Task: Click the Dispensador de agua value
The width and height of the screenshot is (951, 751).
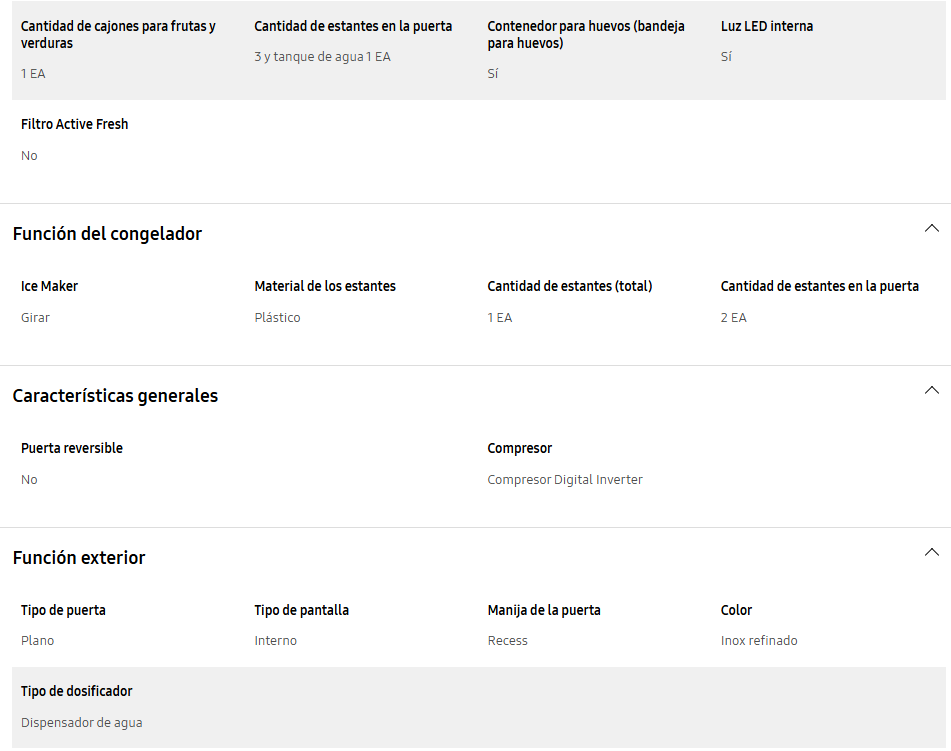Action: click(x=81, y=723)
